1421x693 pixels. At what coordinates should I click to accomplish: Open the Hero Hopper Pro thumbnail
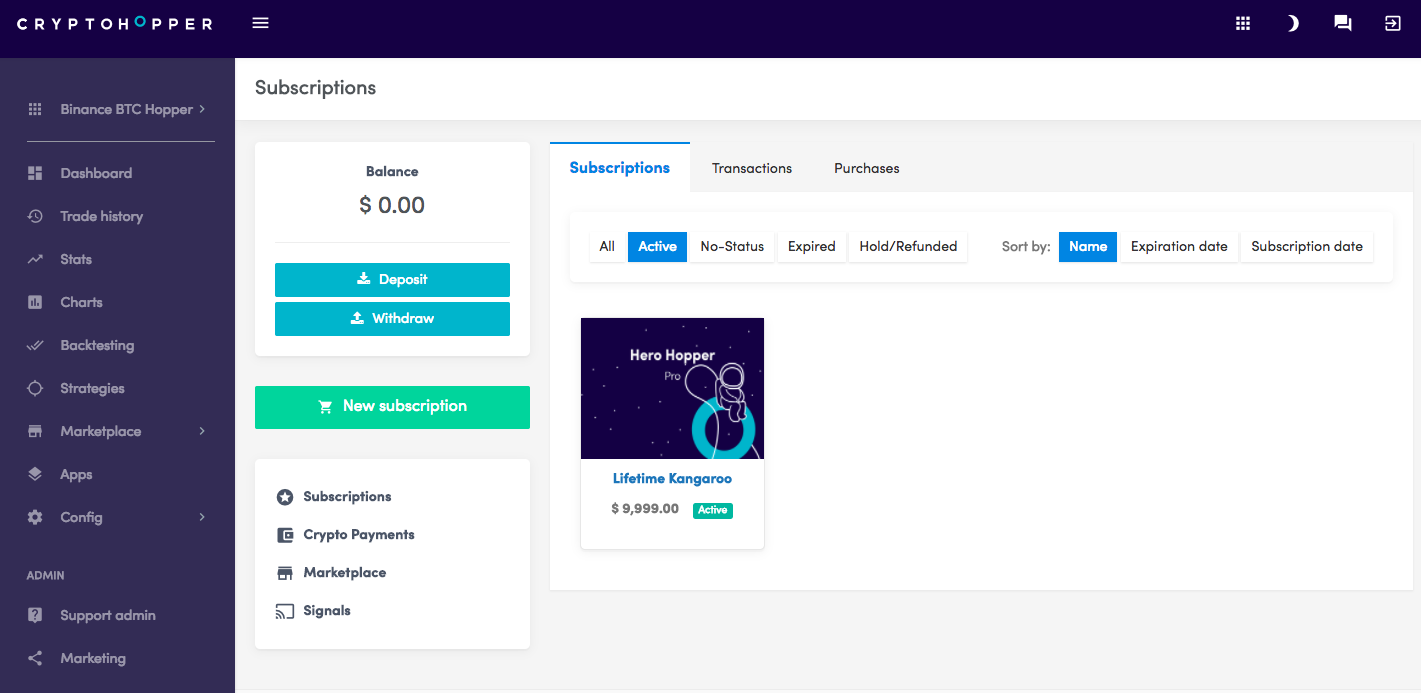(672, 389)
